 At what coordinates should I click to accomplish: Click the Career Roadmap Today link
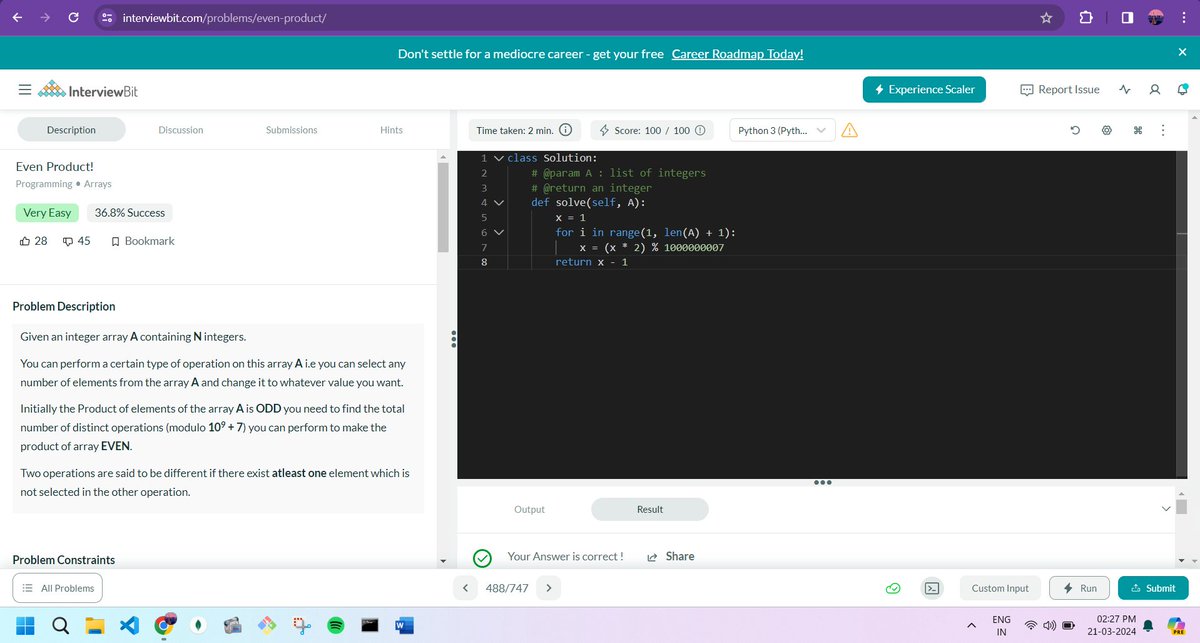tap(738, 53)
